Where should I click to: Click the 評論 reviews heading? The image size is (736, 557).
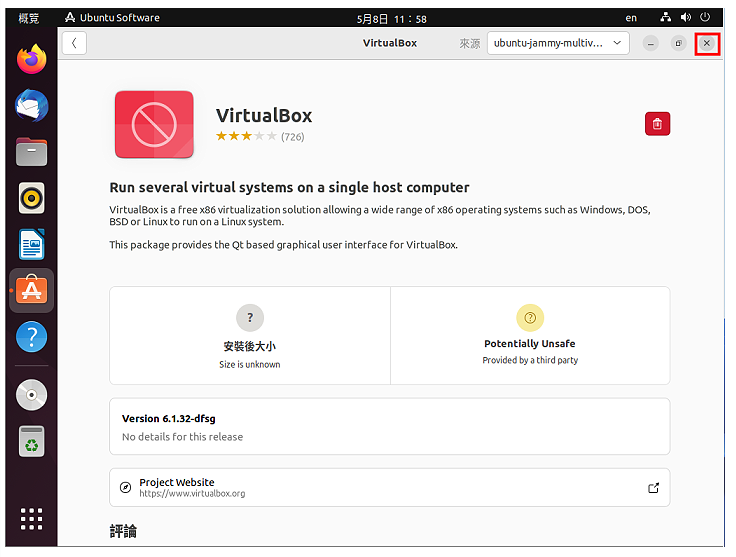coord(123,532)
